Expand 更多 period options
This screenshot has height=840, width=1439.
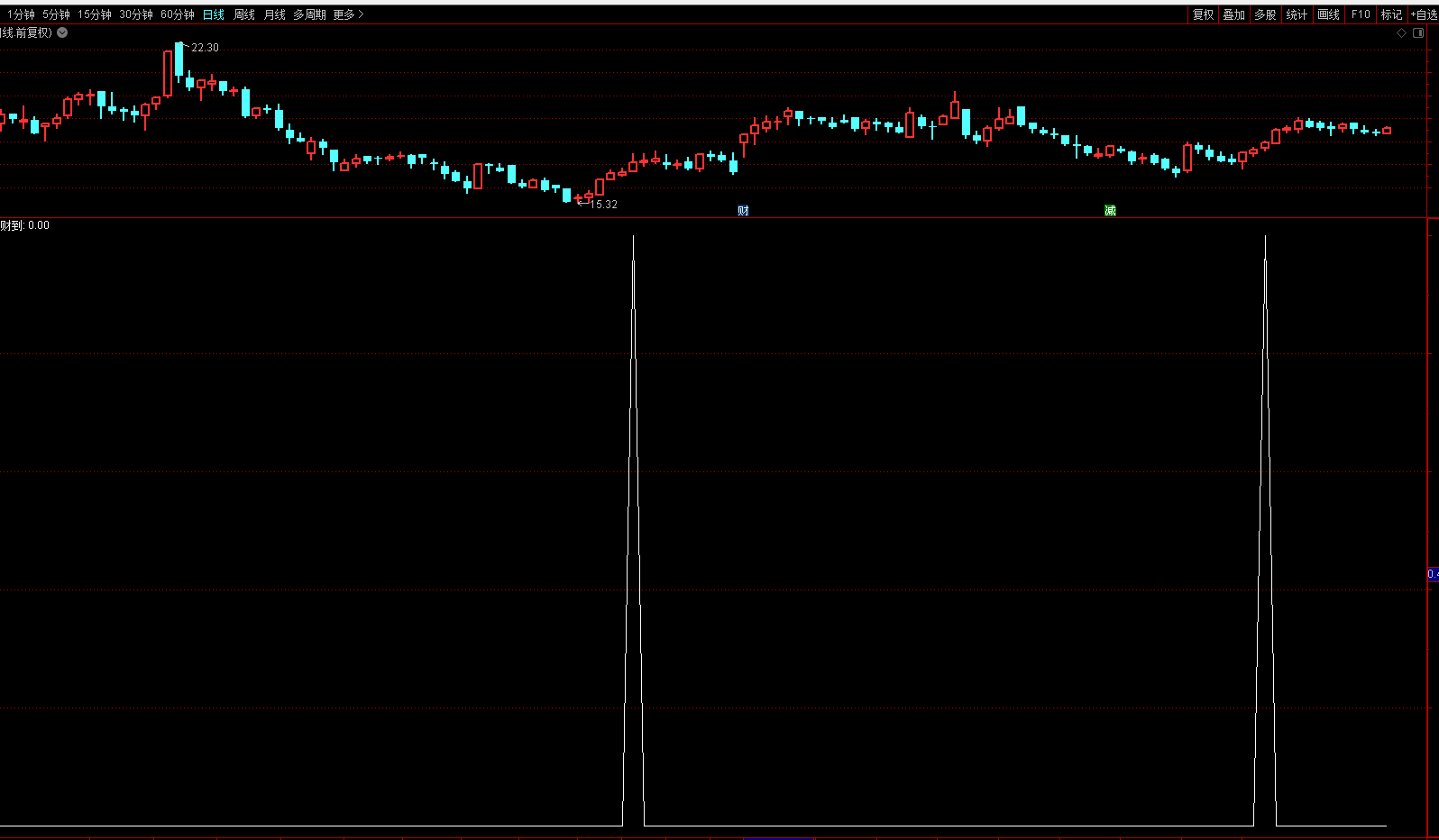click(348, 14)
